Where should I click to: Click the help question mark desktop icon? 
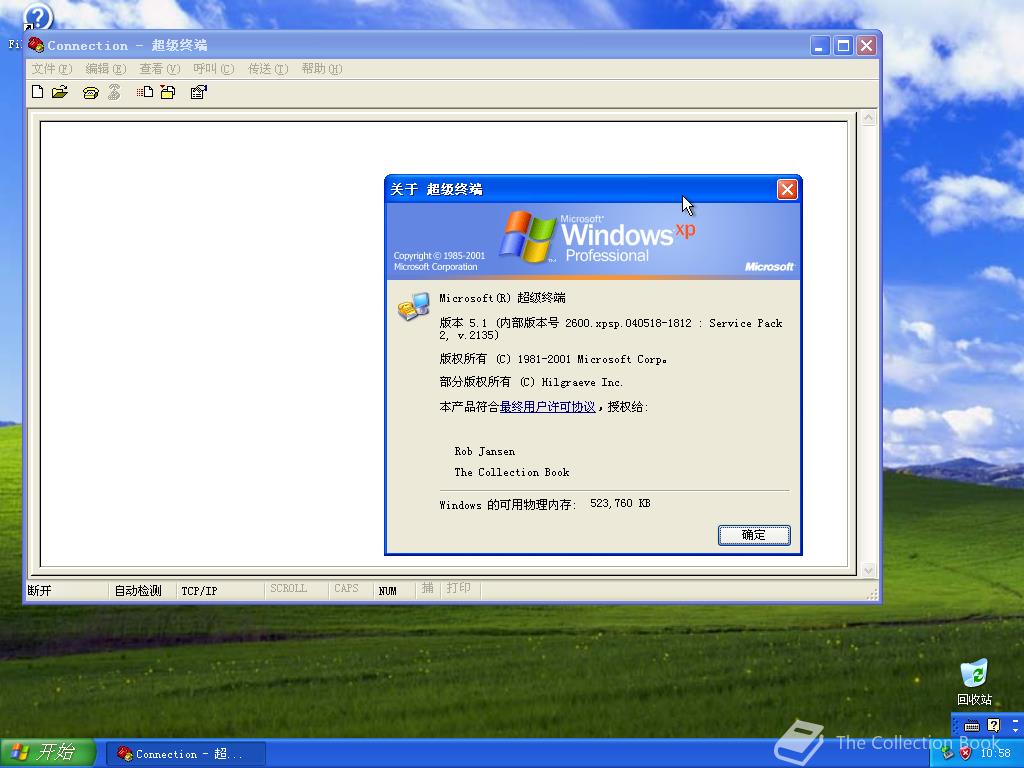pyautogui.click(x=37, y=17)
